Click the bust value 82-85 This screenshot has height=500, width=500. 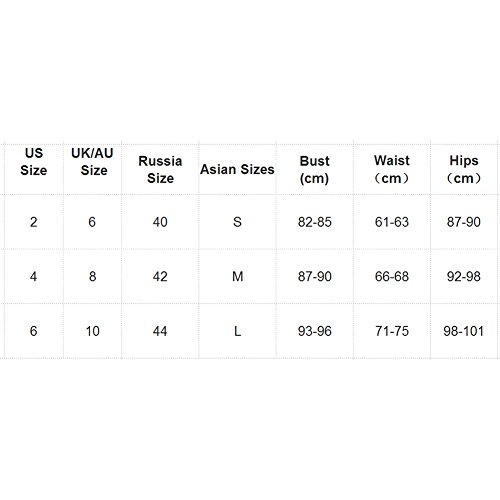pos(315,222)
